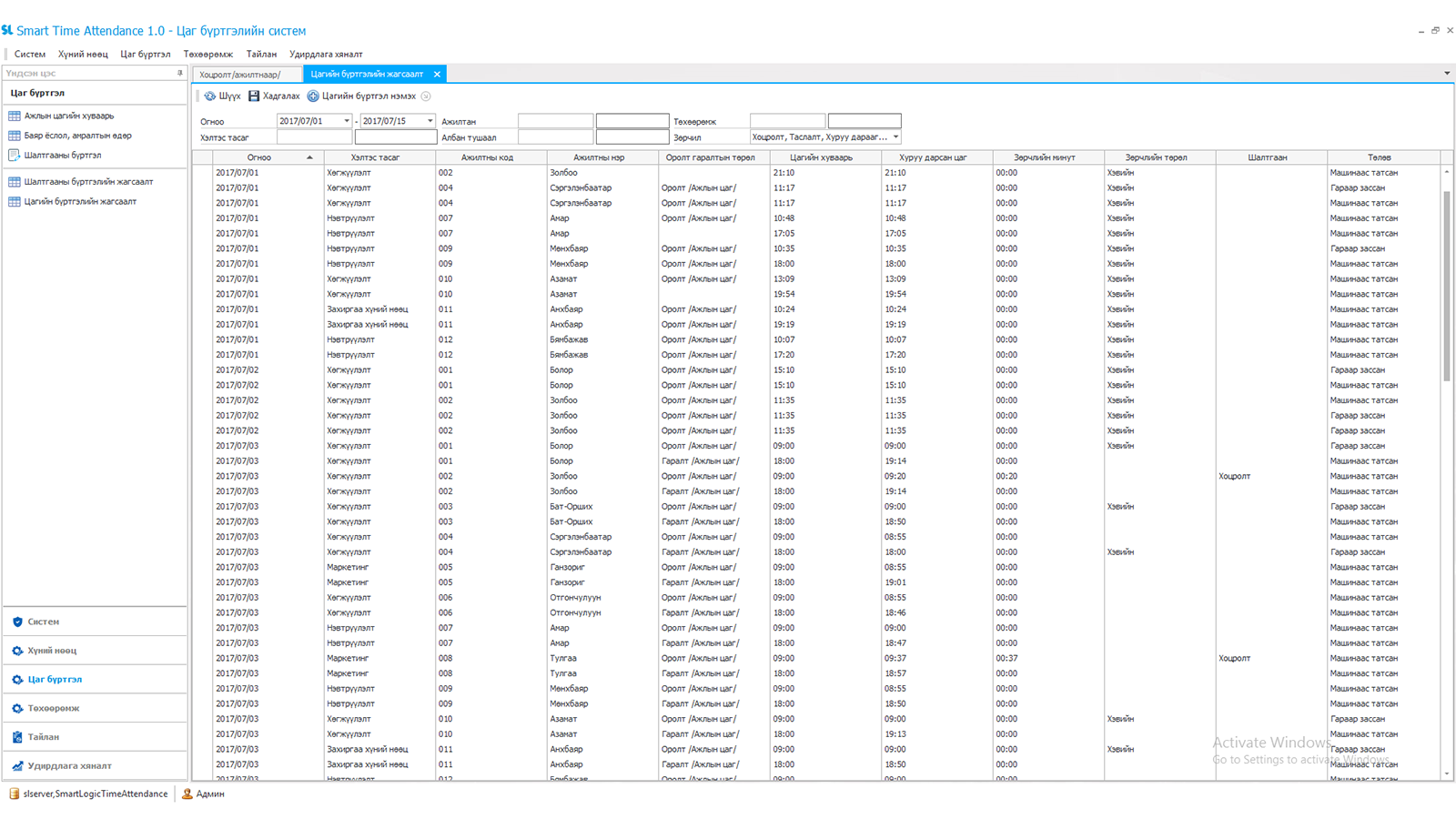Open the start date 2017/07/01 dropdown

point(347,121)
